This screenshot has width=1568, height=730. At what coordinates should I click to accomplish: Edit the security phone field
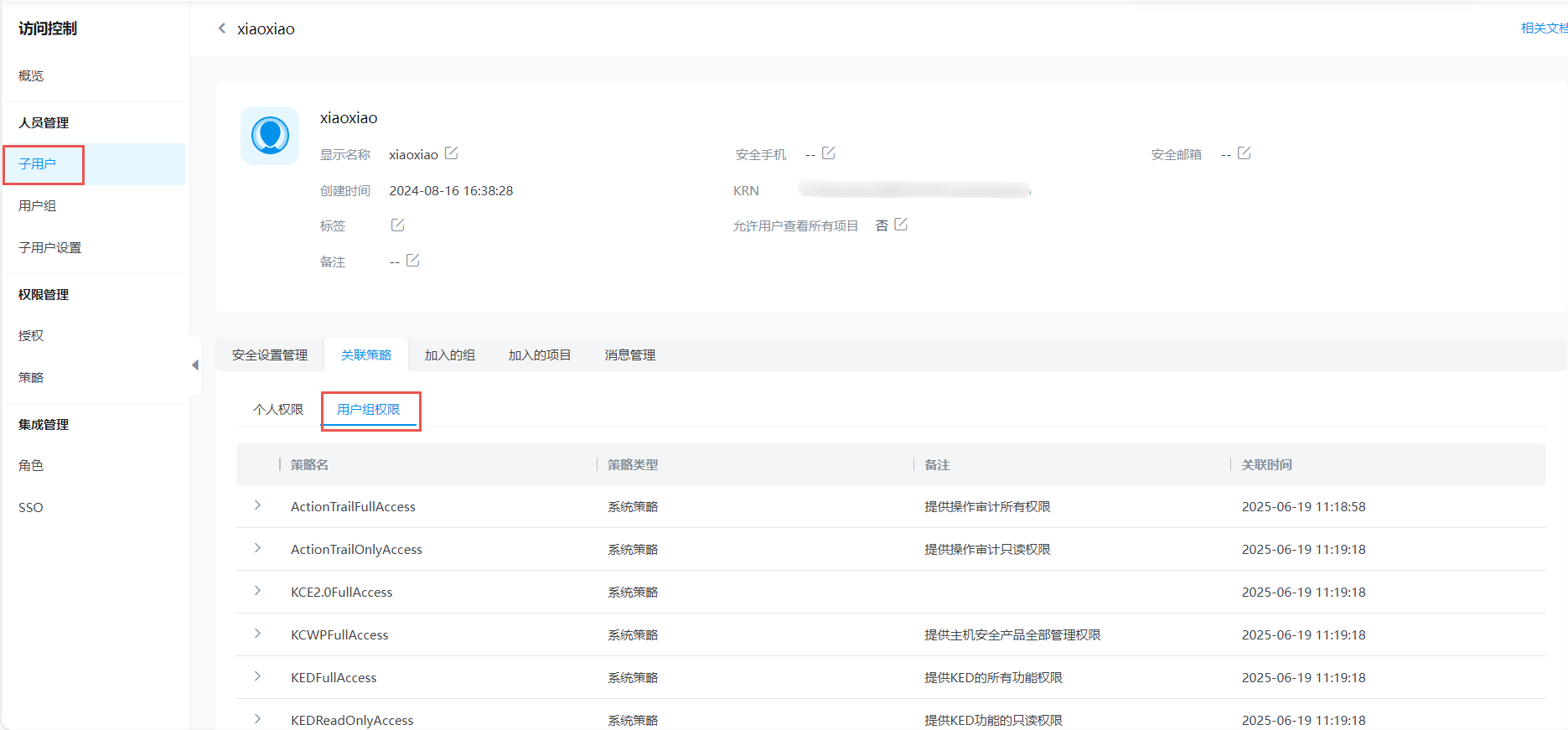pyautogui.click(x=828, y=153)
